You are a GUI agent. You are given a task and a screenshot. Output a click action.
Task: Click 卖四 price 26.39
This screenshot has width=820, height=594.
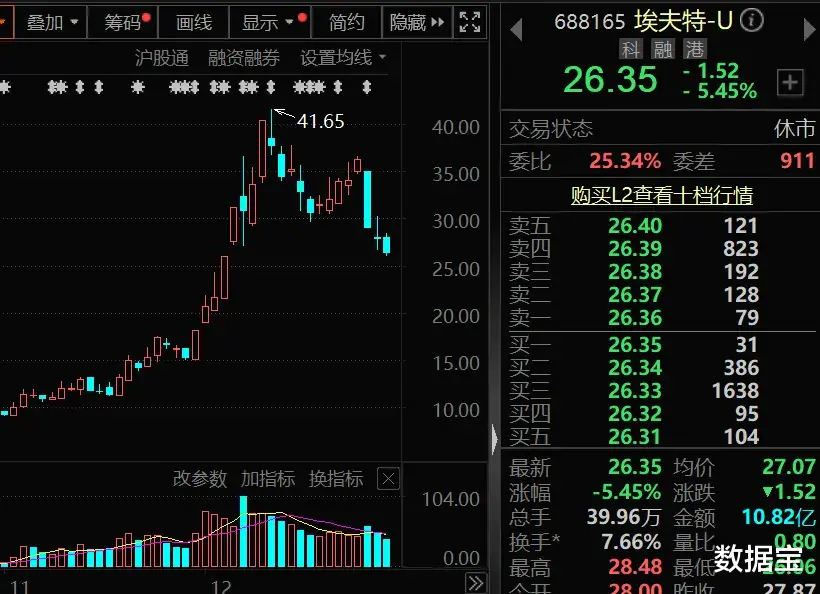click(x=635, y=249)
